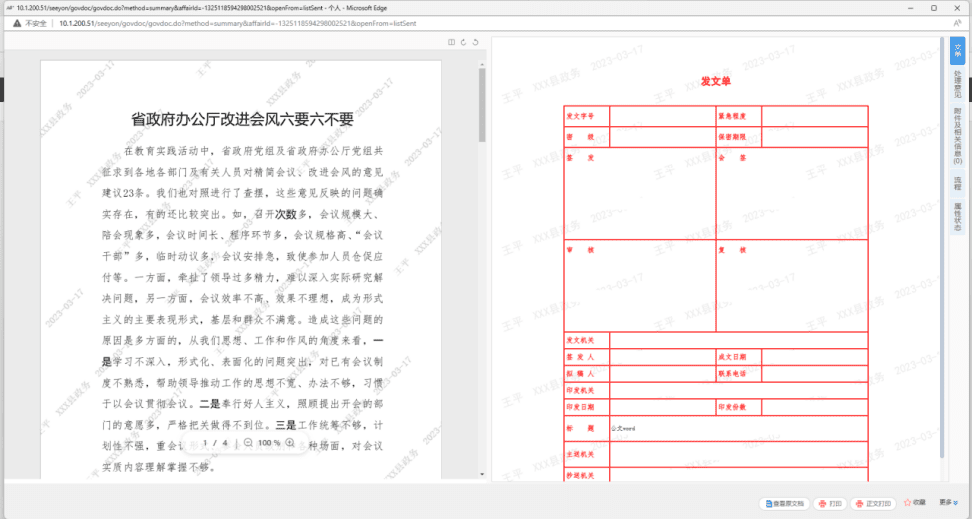Click the 紧急程度 value cell
973x520 pixels.
tap(814, 116)
